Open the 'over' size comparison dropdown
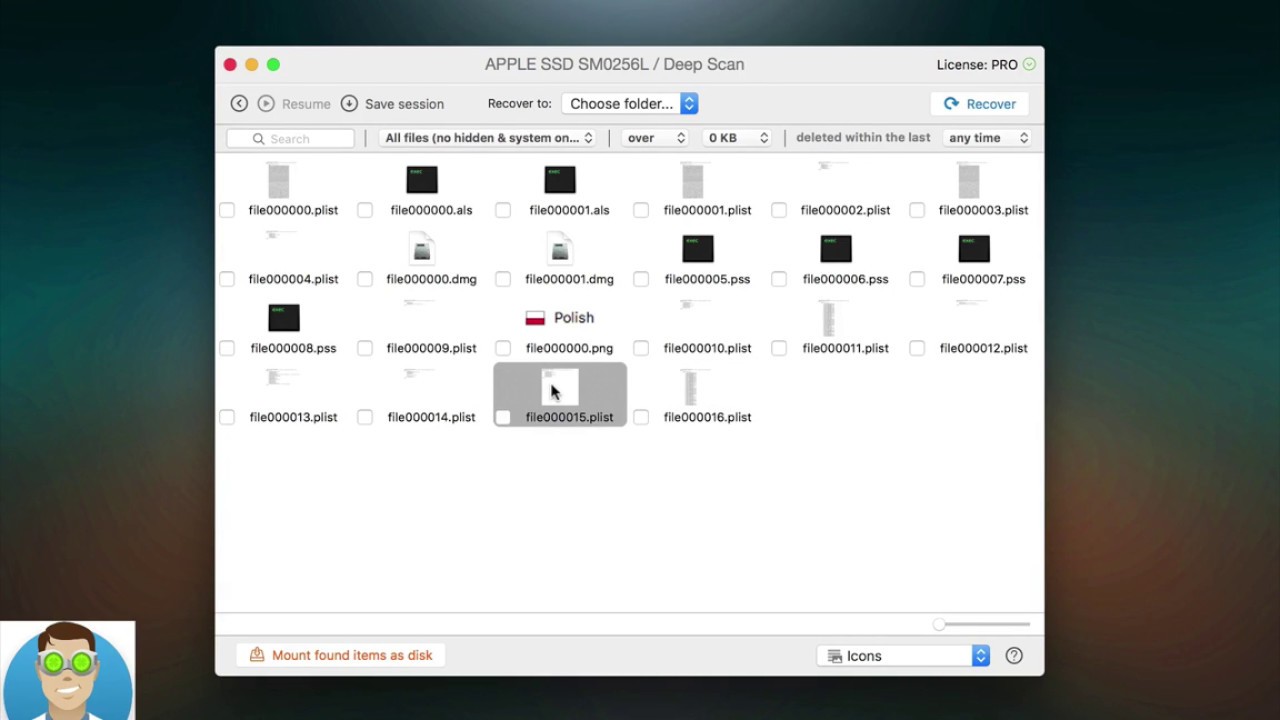The image size is (1280, 720). tap(656, 138)
